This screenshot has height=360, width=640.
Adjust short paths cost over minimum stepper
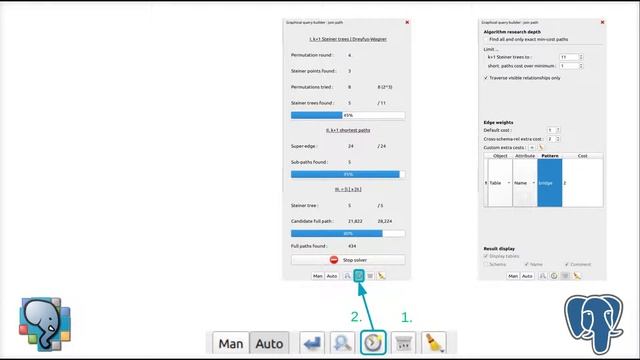(x=581, y=66)
